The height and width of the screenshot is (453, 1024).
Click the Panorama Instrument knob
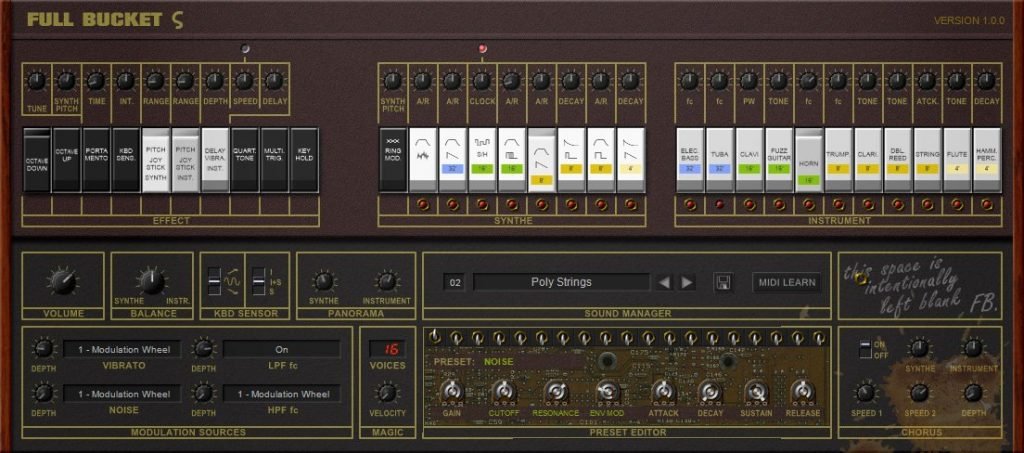[x=387, y=281]
